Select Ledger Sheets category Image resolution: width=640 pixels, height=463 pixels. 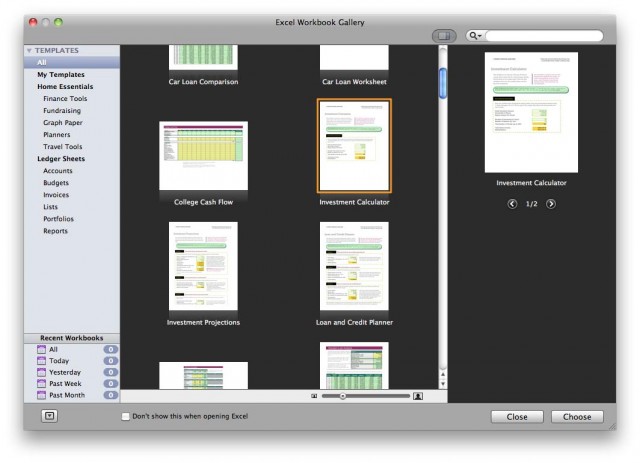[61, 159]
